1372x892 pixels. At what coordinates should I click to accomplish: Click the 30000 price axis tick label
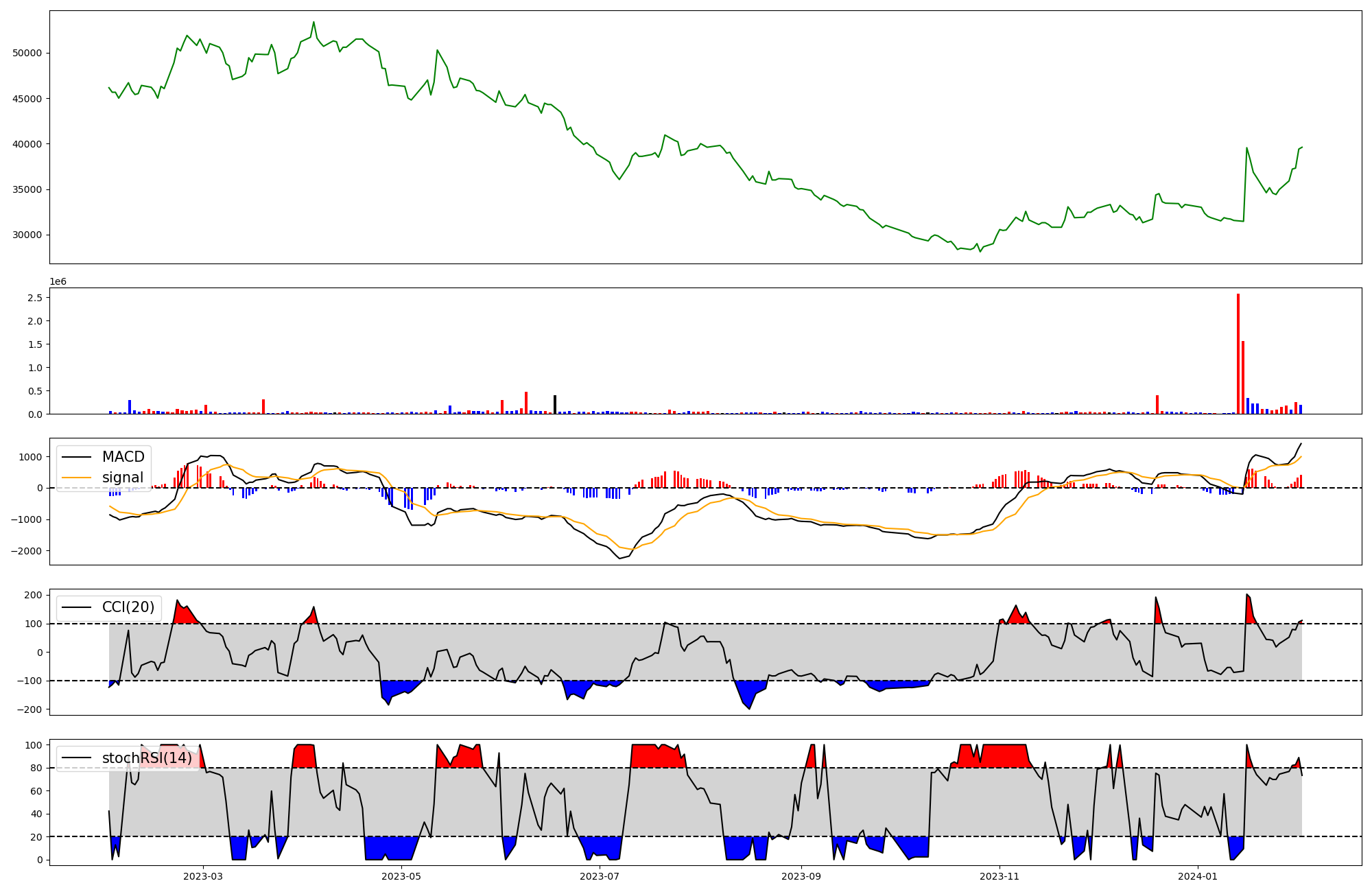click(x=27, y=235)
